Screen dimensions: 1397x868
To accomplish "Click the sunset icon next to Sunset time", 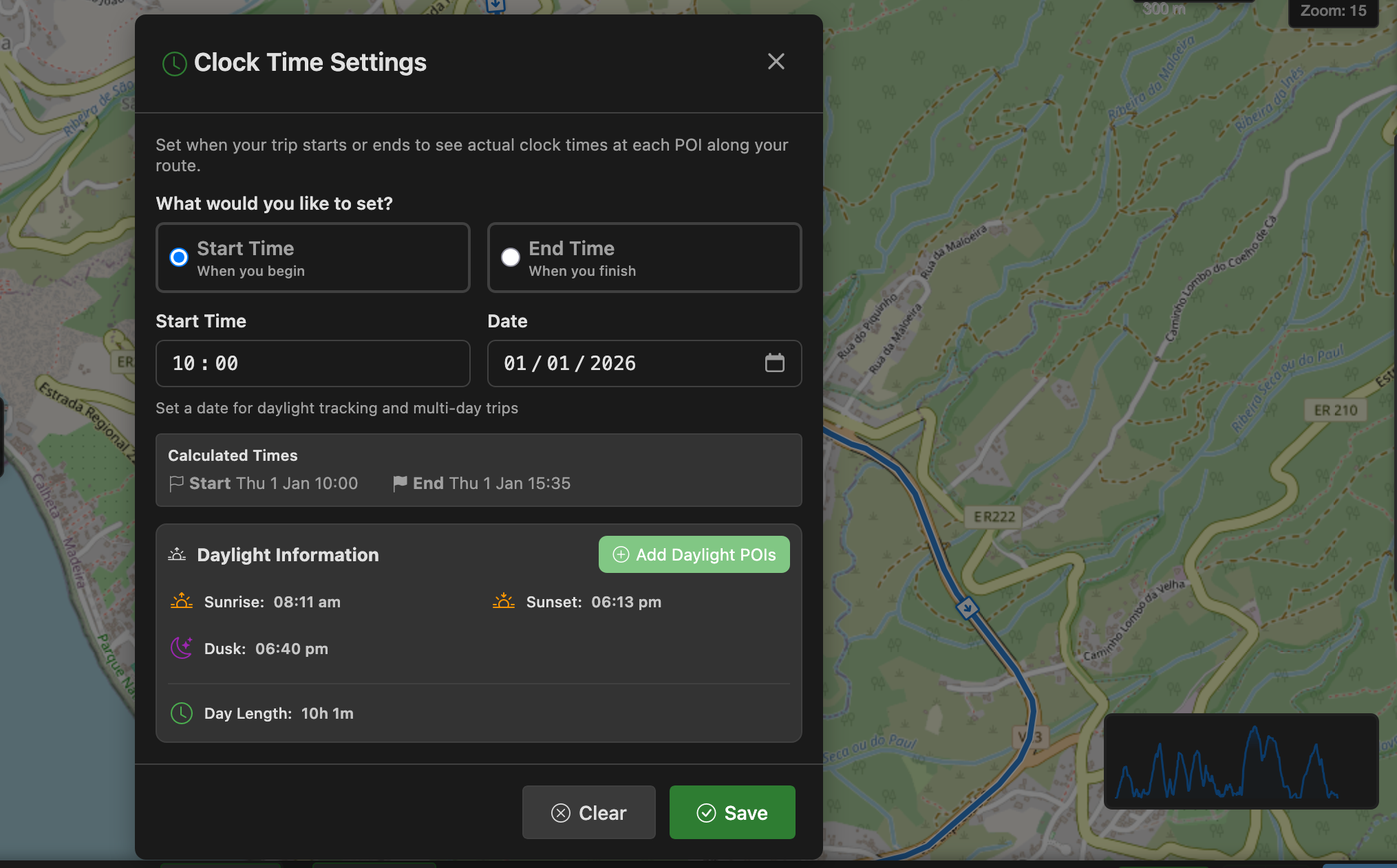I will point(503,601).
